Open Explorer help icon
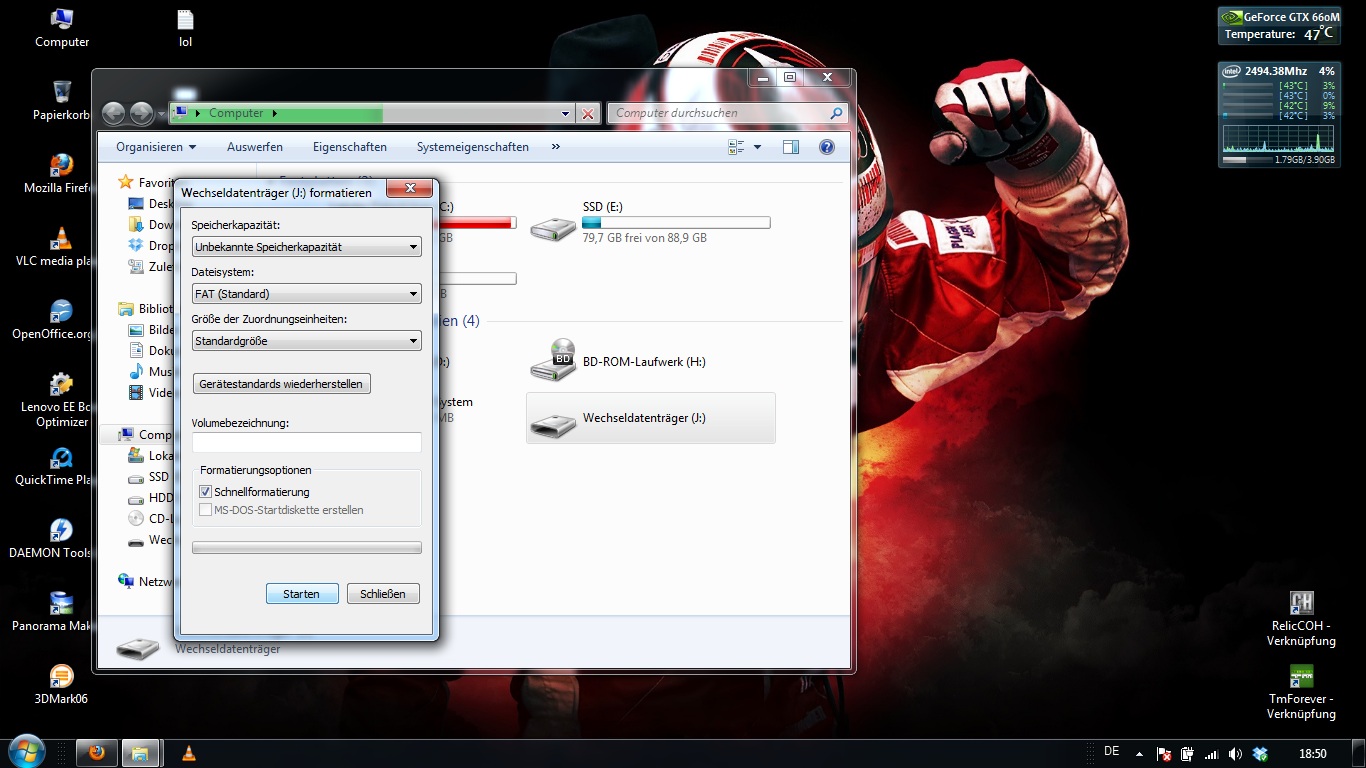The image size is (1366, 768). [827, 147]
